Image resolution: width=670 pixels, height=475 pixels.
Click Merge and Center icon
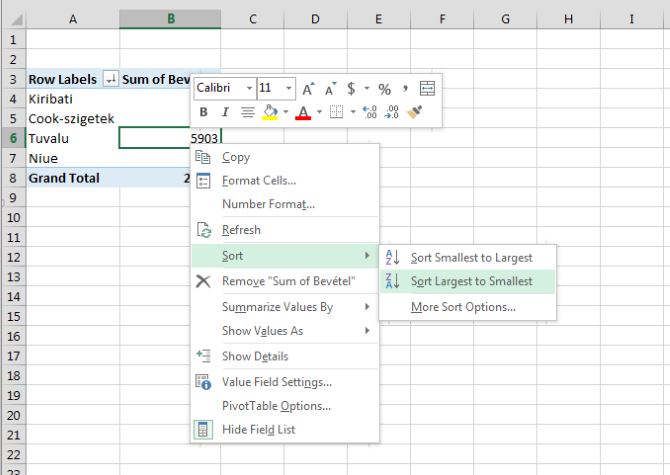(x=427, y=89)
